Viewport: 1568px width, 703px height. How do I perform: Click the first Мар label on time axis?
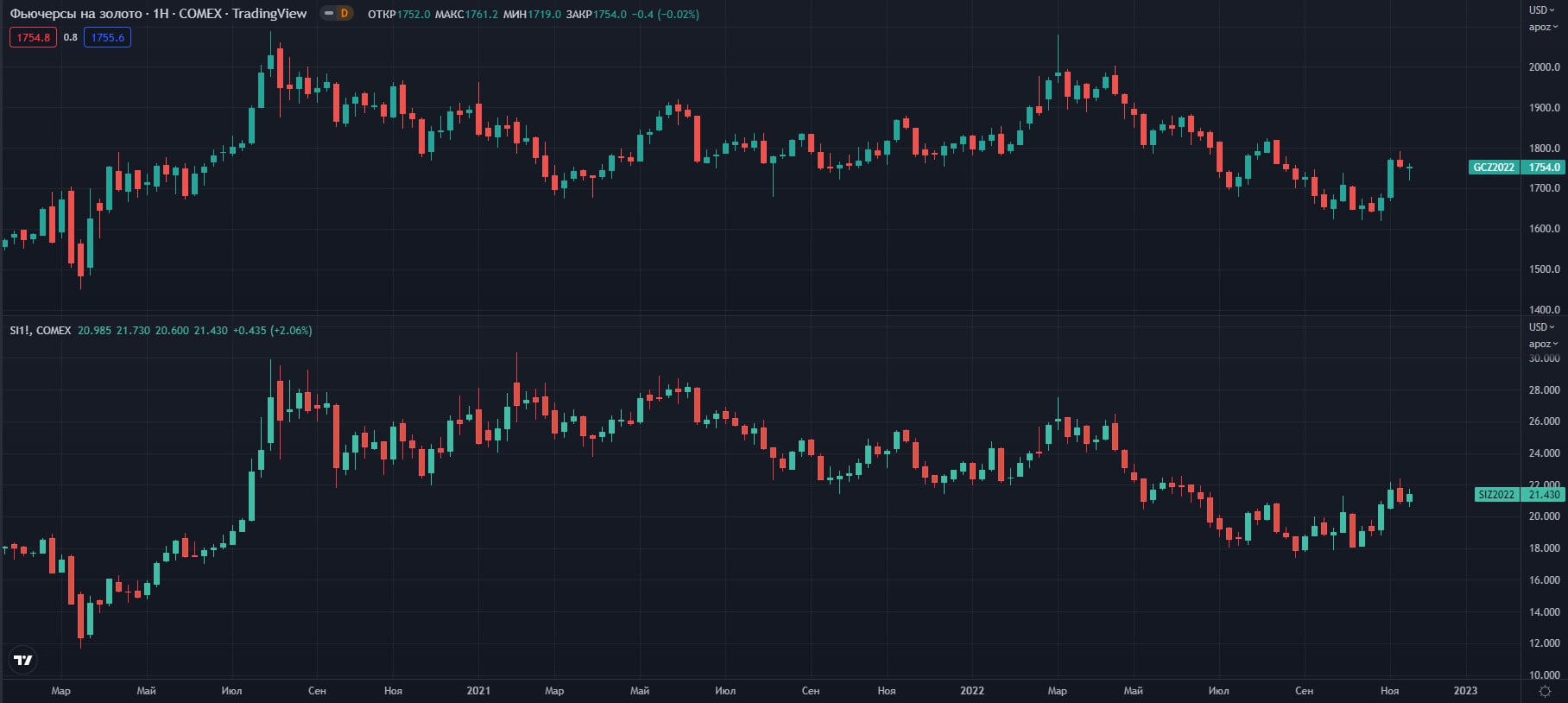click(60, 691)
